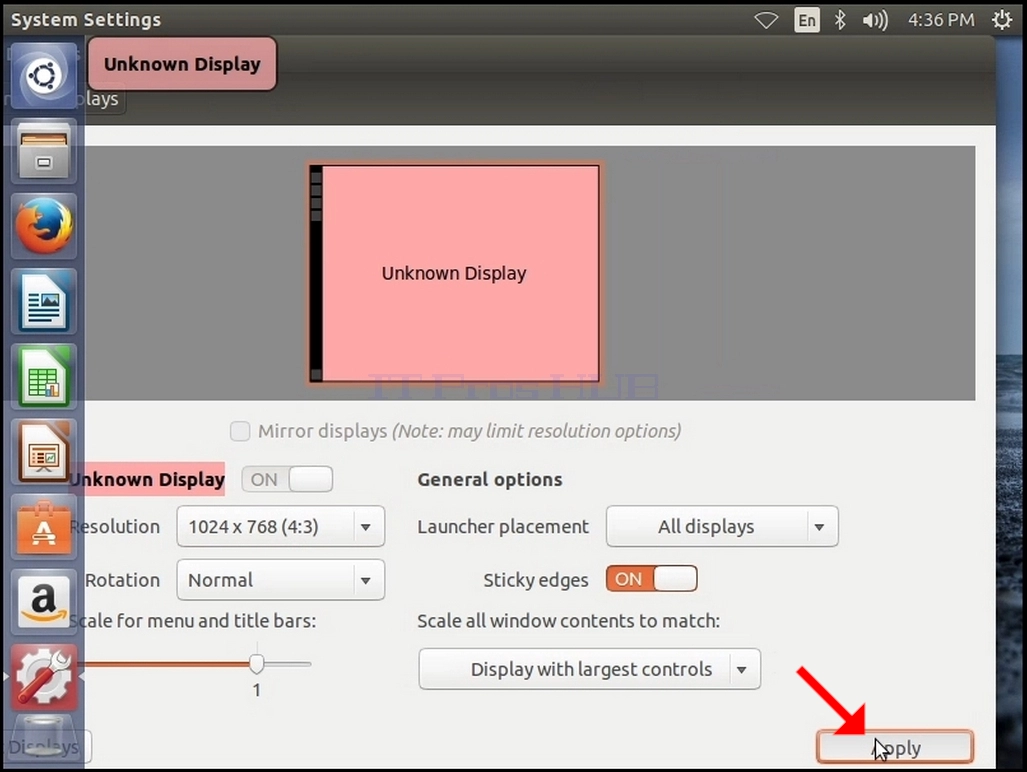Open the Resolution 1024 x 768 dropdown
Image resolution: width=1027 pixels, height=772 pixels.
click(280, 526)
